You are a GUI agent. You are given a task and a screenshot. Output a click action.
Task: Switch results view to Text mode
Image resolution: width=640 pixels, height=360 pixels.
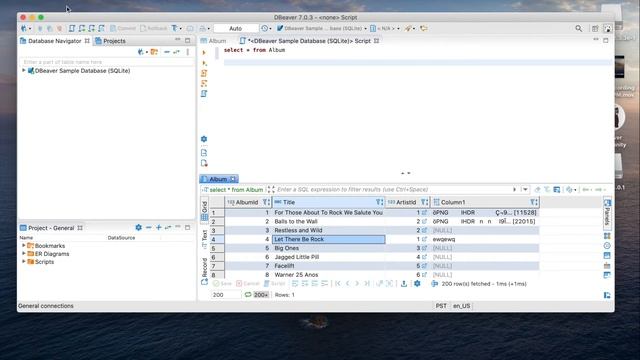(x=204, y=239)
